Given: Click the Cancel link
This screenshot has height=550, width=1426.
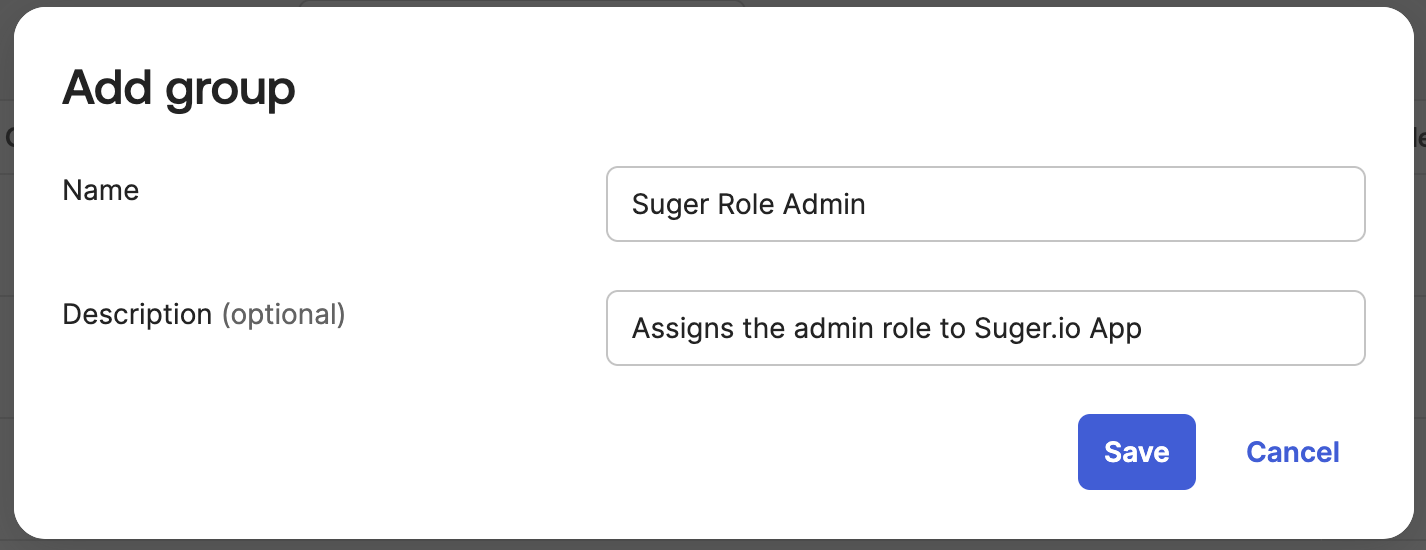Looking at the screenshot, I should point(1292,452).
